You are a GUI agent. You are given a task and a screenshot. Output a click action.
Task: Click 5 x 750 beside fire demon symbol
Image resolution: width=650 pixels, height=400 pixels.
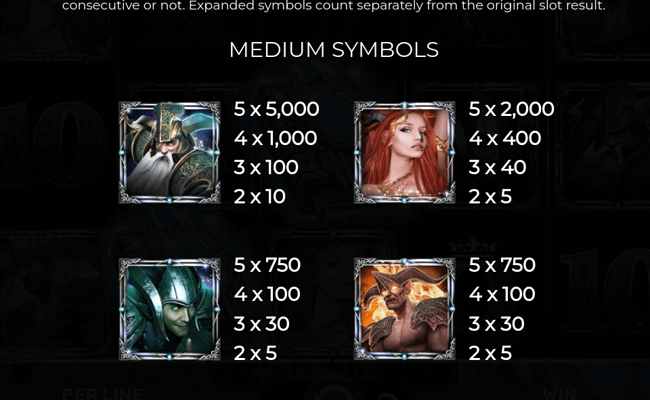coord(502,265)
